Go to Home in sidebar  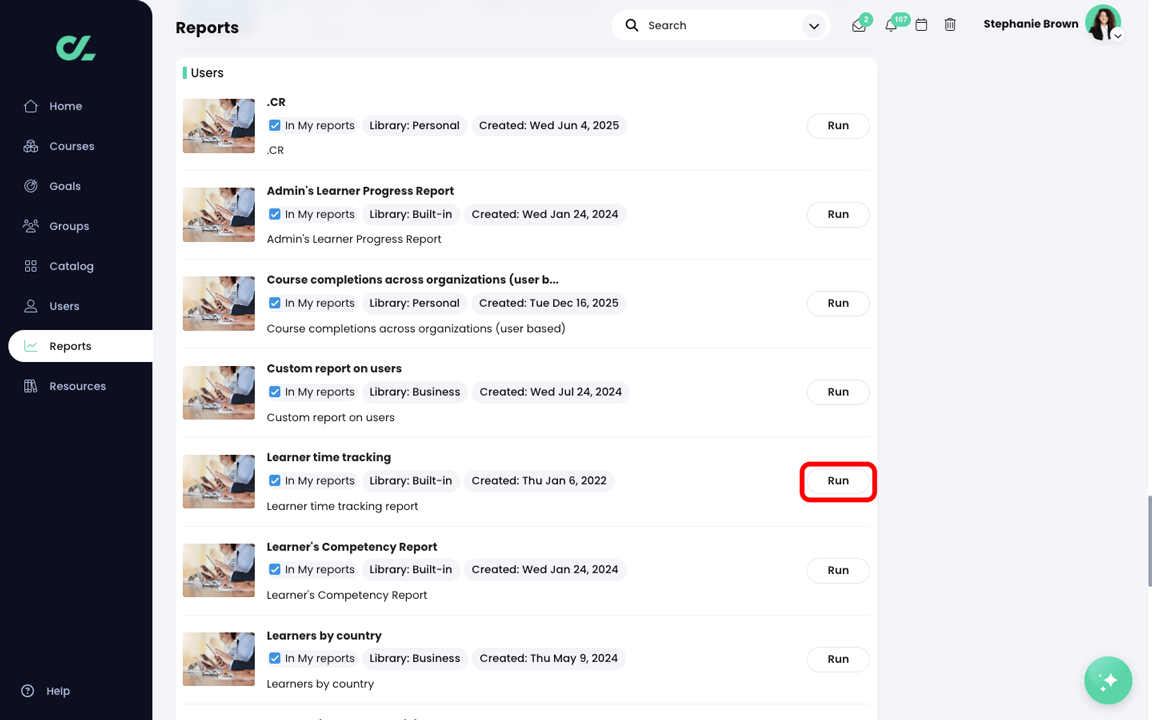point(65,106)
